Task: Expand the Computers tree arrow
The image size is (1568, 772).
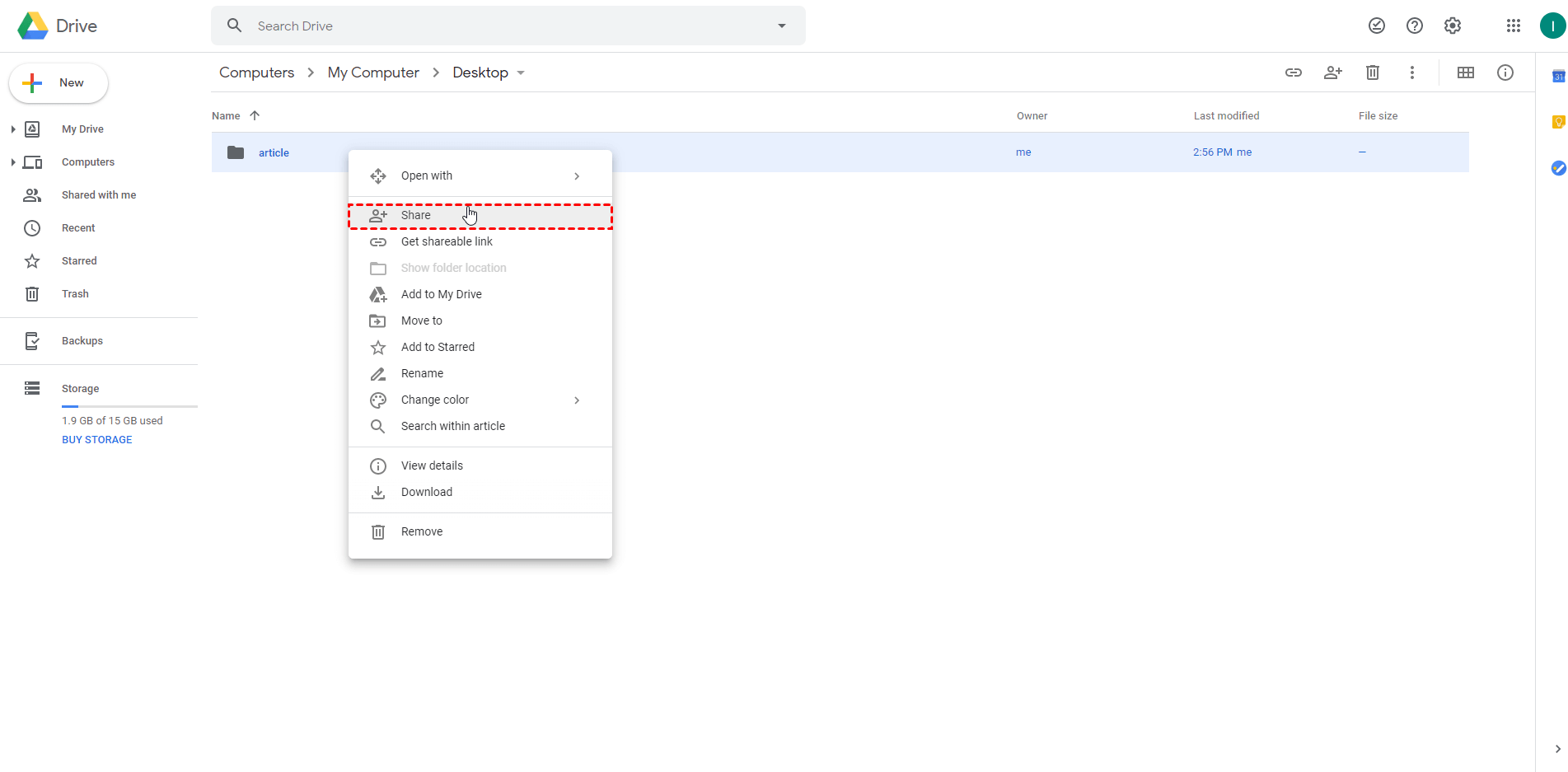Action: [13, 162]
